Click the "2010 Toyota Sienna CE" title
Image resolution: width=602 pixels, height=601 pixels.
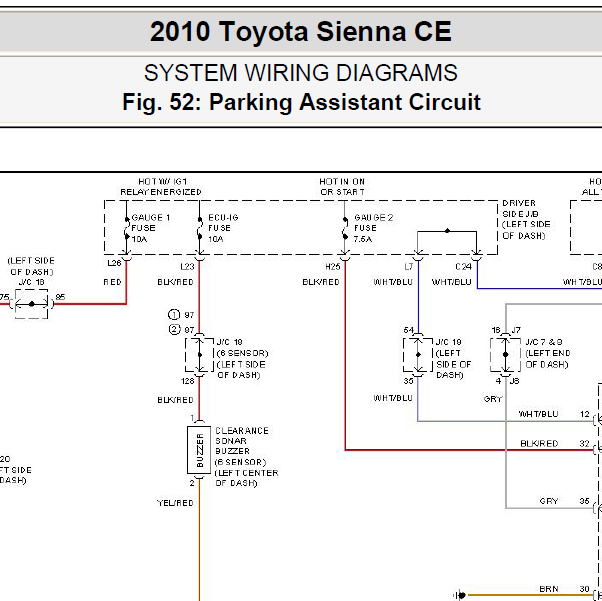[x=301, y=31]
